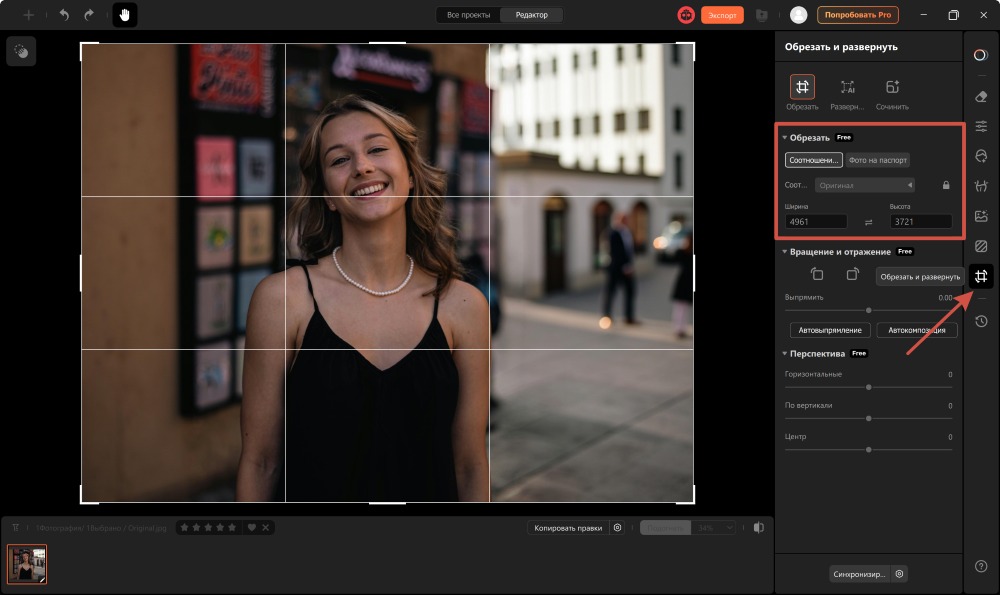Open the AI image enhance sidebar icon

(x=981, y=216)
